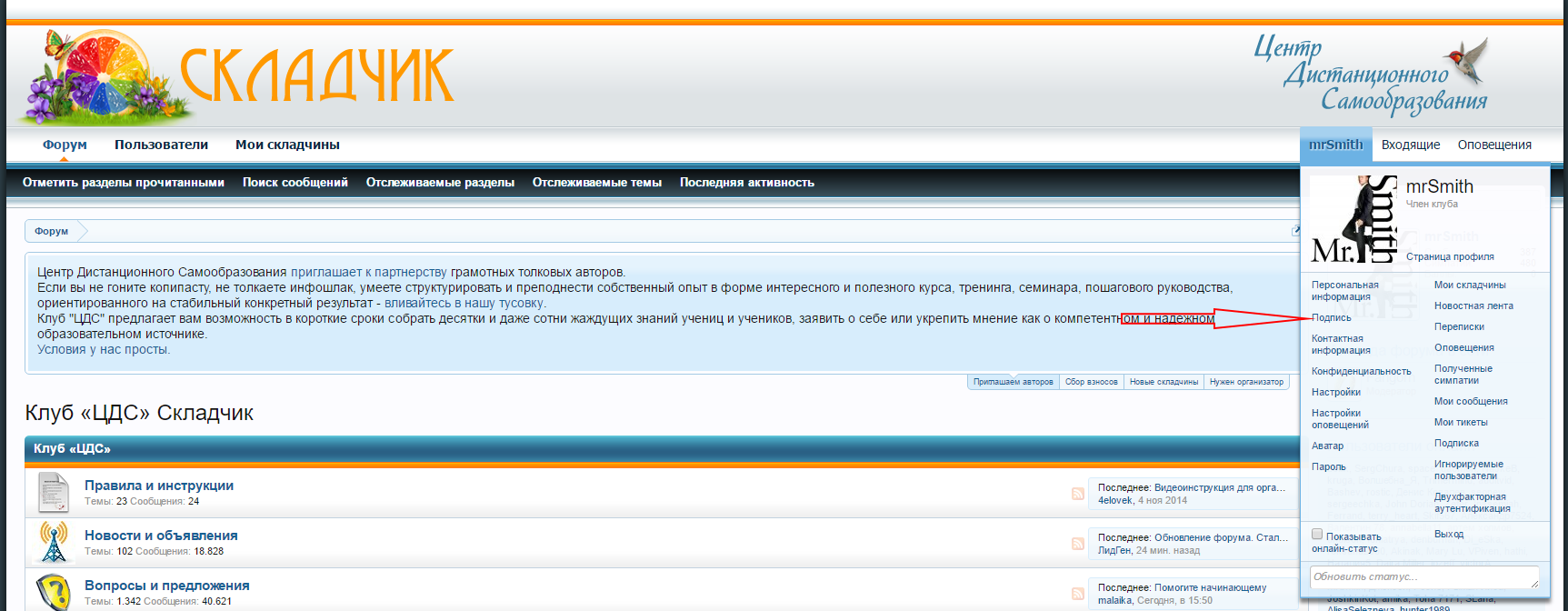Open the Новости и объявления forum
This screenshot has width=1568, height=611.
[x=161, y=536]
